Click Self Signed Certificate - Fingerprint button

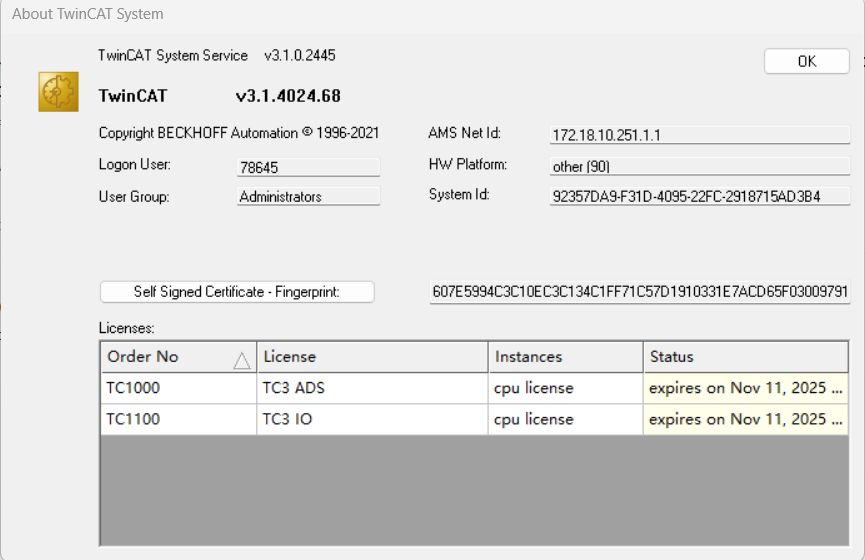tap(237, 292)
